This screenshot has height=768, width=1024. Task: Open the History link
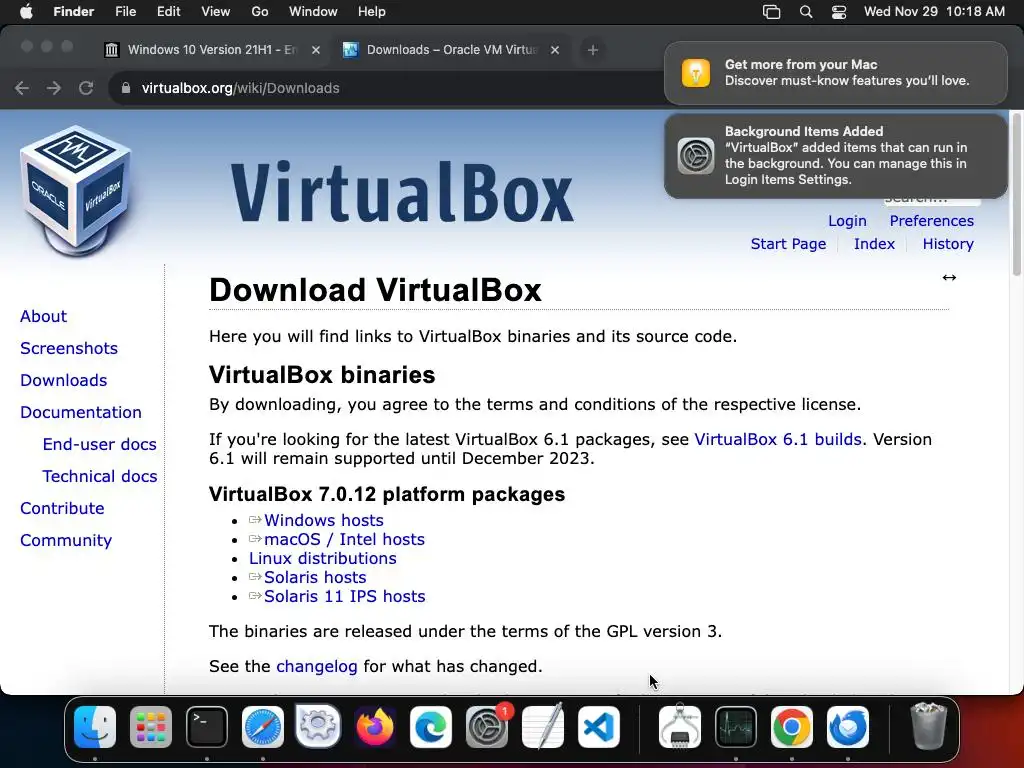point(948,244)
